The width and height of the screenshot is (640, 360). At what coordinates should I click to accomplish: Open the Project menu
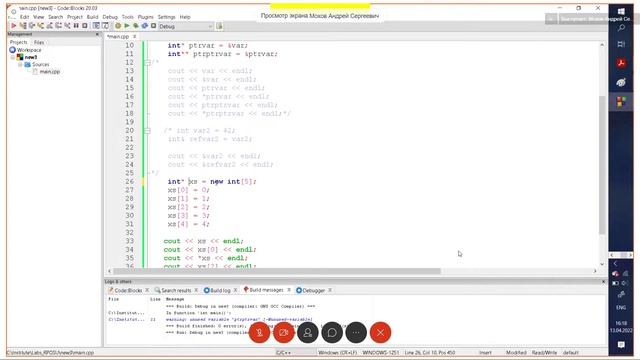[x=75, y=17]
